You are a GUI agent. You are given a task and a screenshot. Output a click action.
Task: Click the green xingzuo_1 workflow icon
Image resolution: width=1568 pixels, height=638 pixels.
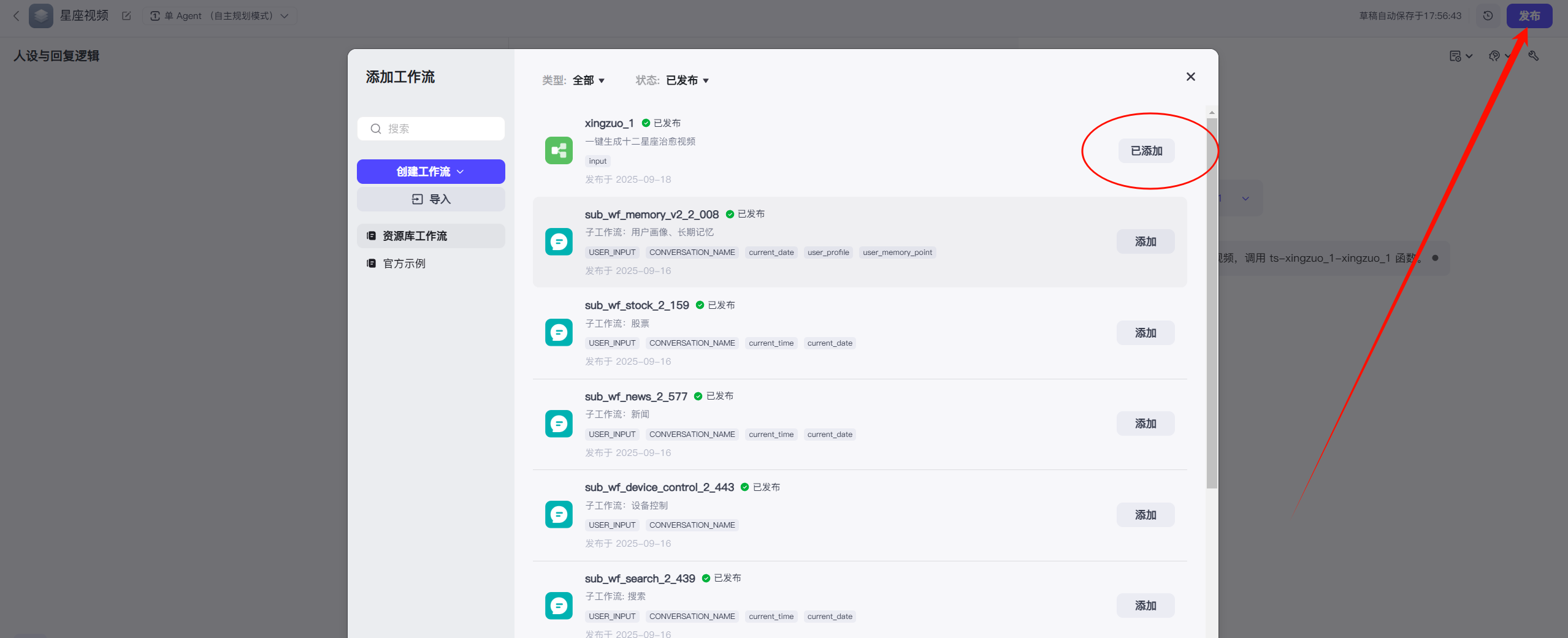[x=559, y=151]
